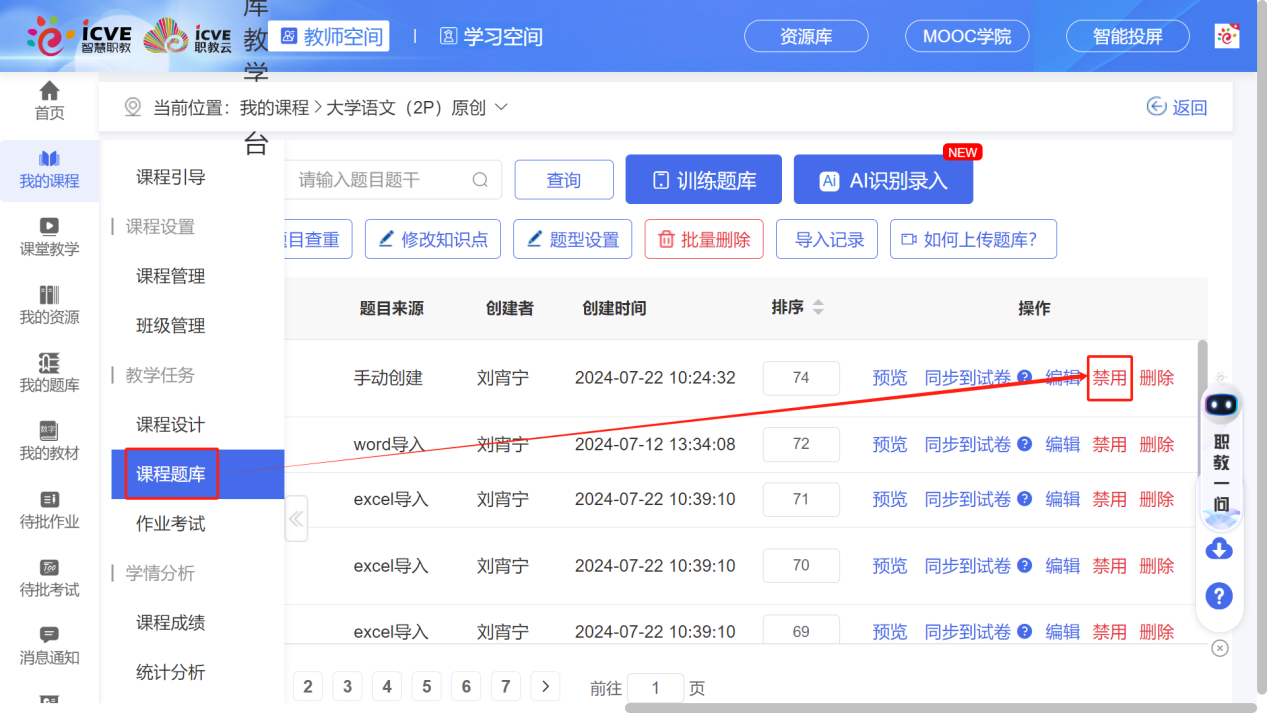
Task: Open help via the question mark icon
Action: coord(1219,596)
